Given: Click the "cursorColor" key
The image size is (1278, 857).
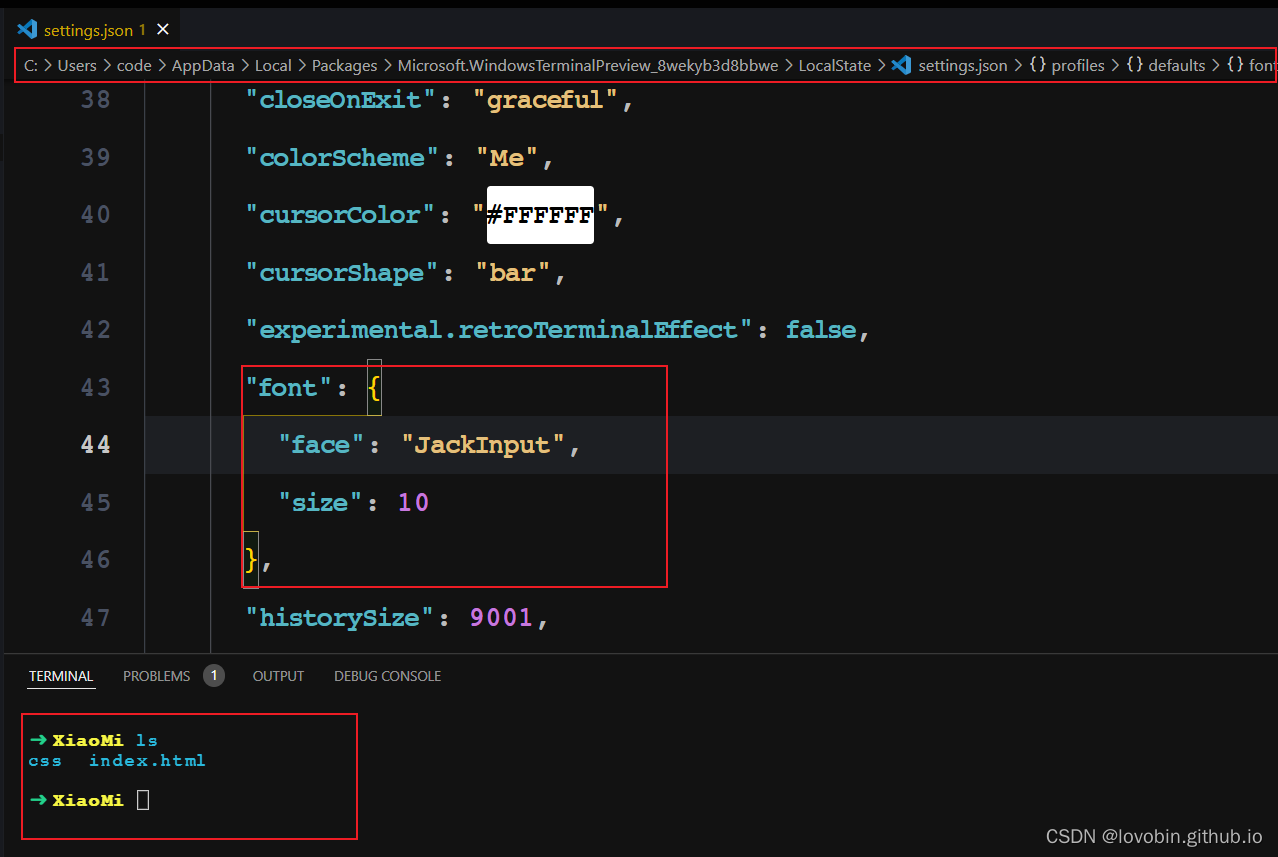Looking at the screenshot, I should click(342, 215).
